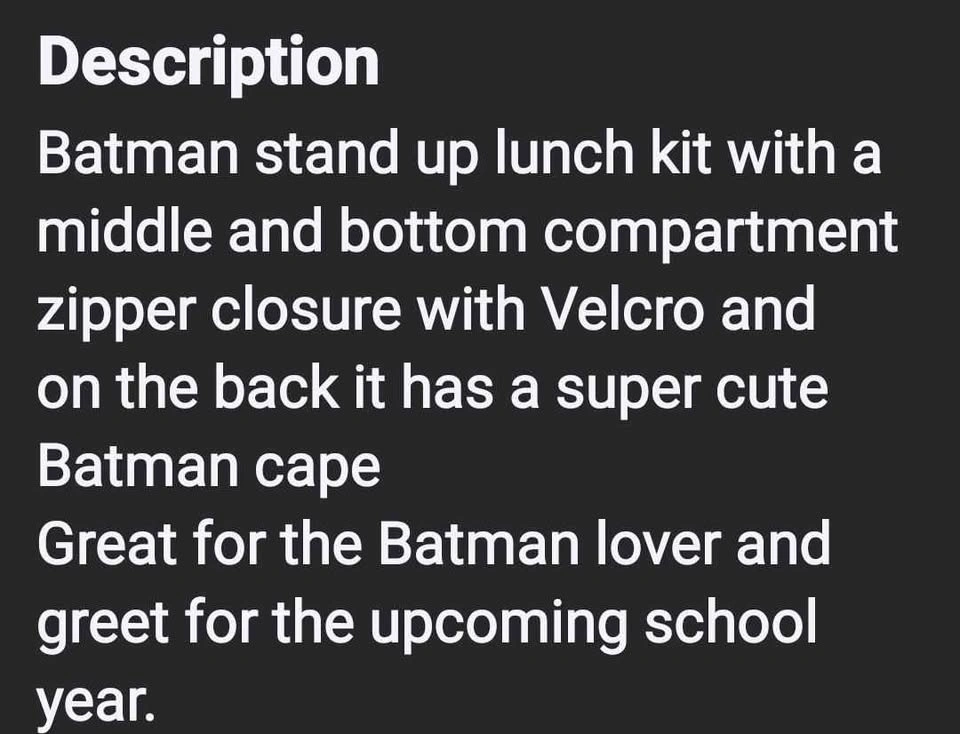This screenshot has height=734, width=960.
Task: Click the final word "year."
Action: [x=96, y=702]
